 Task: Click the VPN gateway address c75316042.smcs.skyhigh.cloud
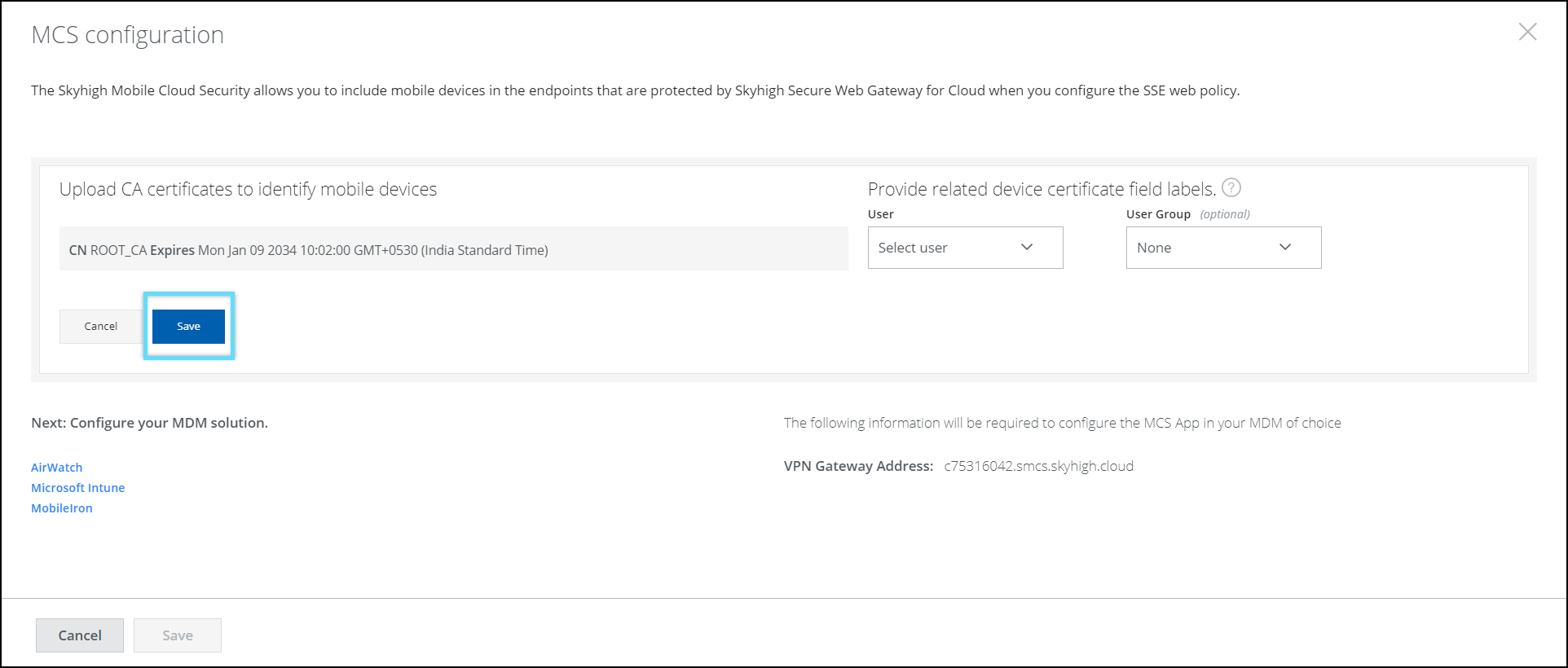point(1038,466)
